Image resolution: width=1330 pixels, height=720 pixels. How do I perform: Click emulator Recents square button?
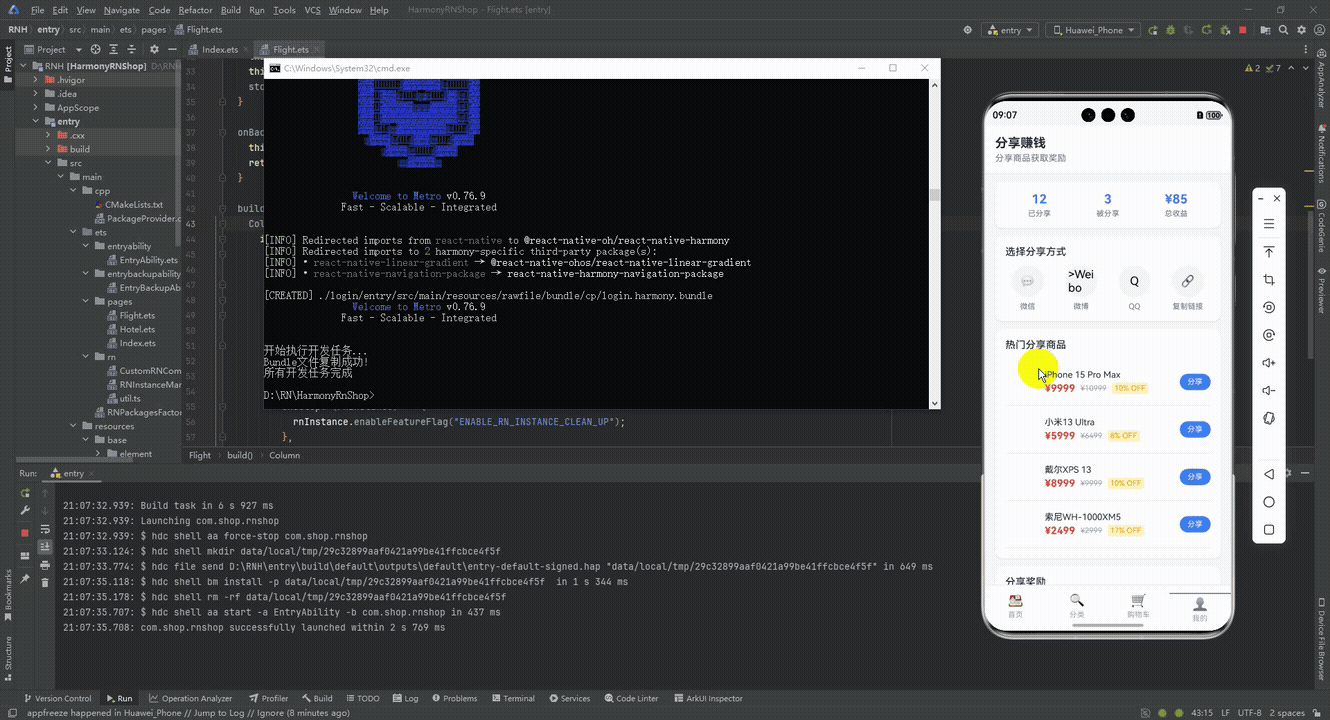(x=1269, y=530)
